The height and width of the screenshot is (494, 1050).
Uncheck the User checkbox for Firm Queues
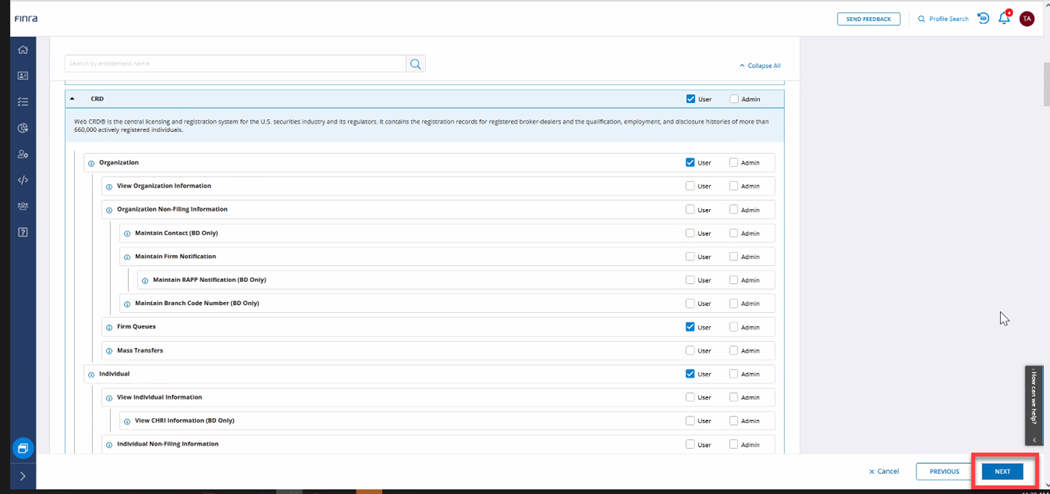(x=690, y=327)
